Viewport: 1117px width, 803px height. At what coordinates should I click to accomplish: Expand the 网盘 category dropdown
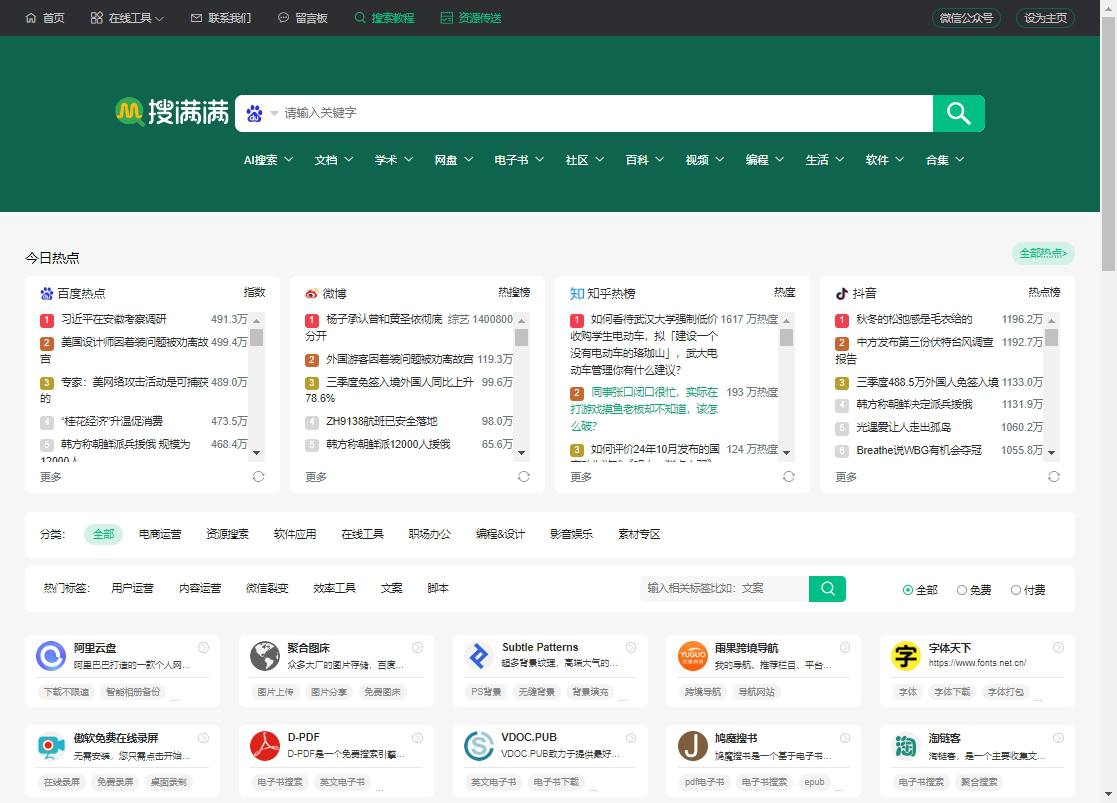pyautogui.click(x=454, y=160)
